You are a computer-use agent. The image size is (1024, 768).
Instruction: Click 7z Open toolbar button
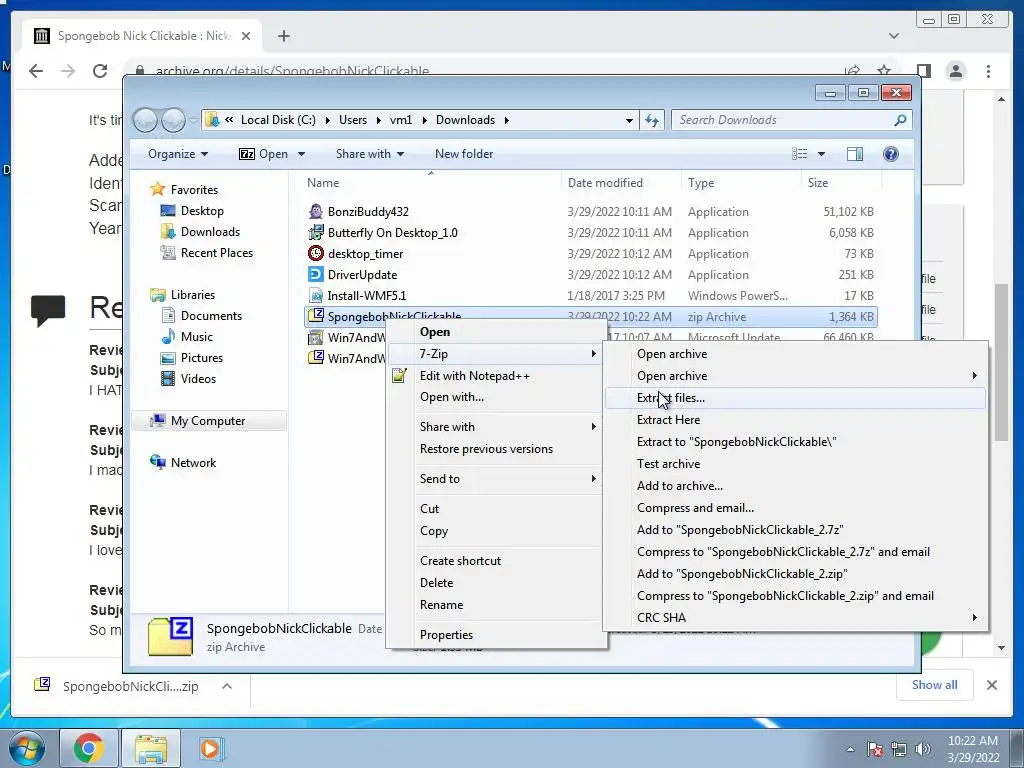(x=263, y=154)
